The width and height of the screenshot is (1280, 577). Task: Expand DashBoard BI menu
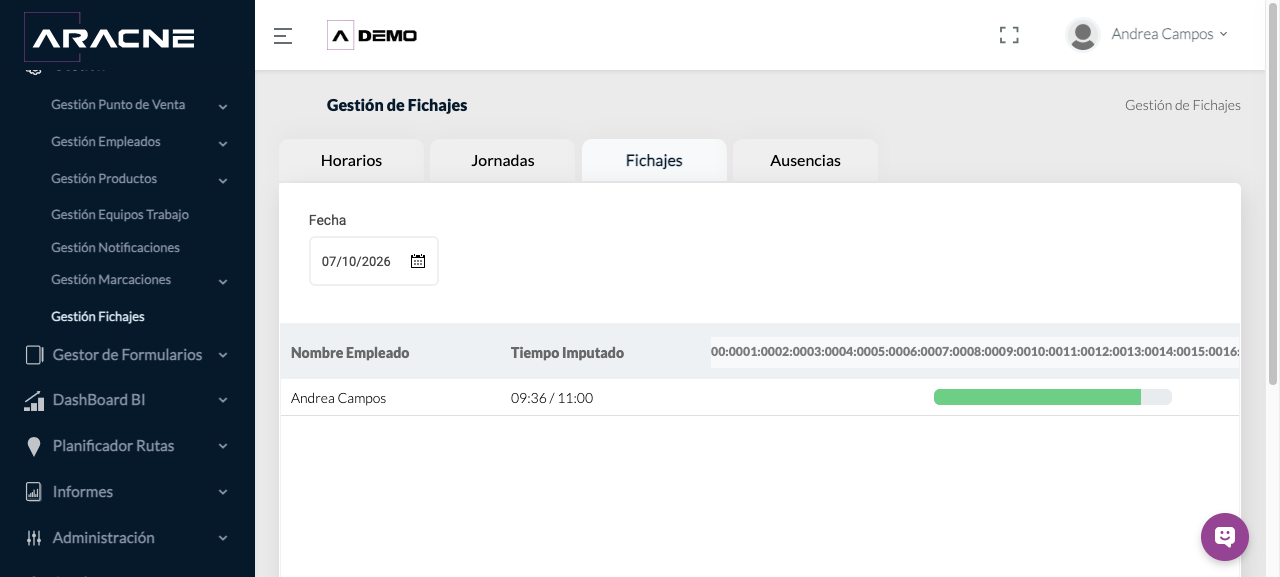[223, 401]
